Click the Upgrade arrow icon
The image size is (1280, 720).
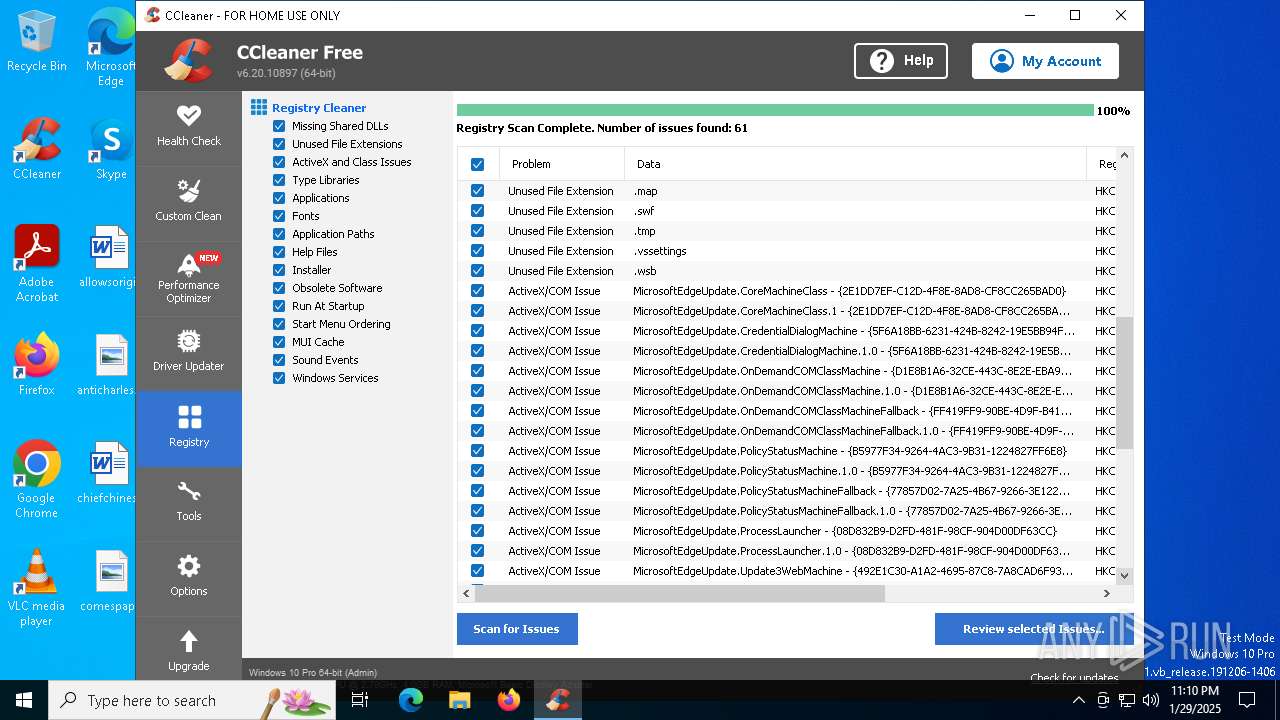coord(188,641)
